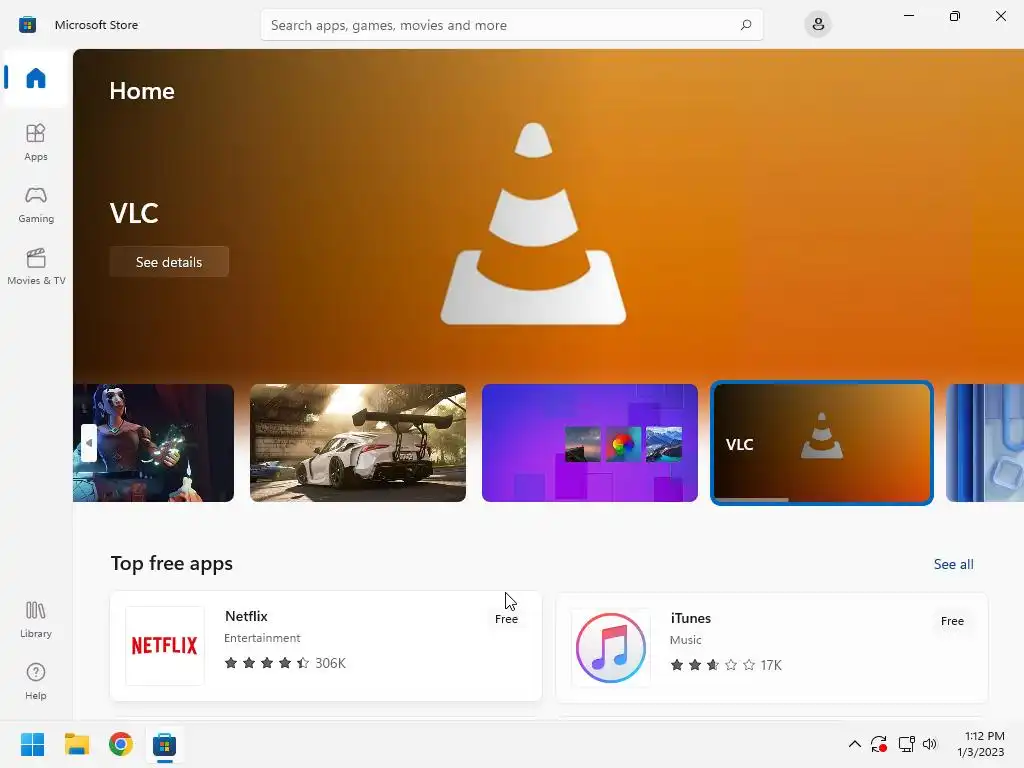Click the Netflix app logo
This screenshot has height=768, width=1024.
pyautogui.click(x=165, y=646)
